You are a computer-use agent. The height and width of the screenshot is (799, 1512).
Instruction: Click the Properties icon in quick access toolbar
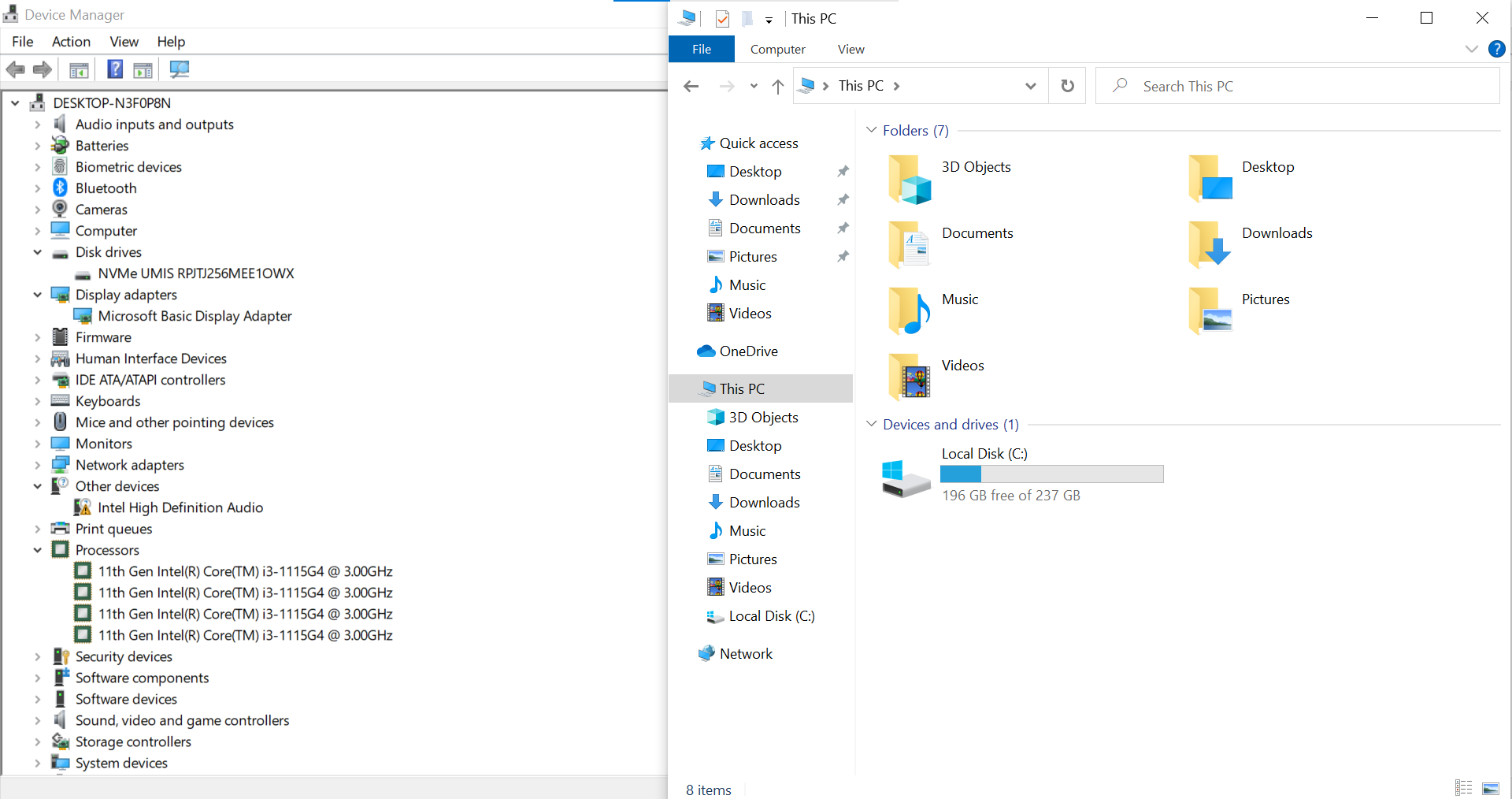[x=722, y=19]
